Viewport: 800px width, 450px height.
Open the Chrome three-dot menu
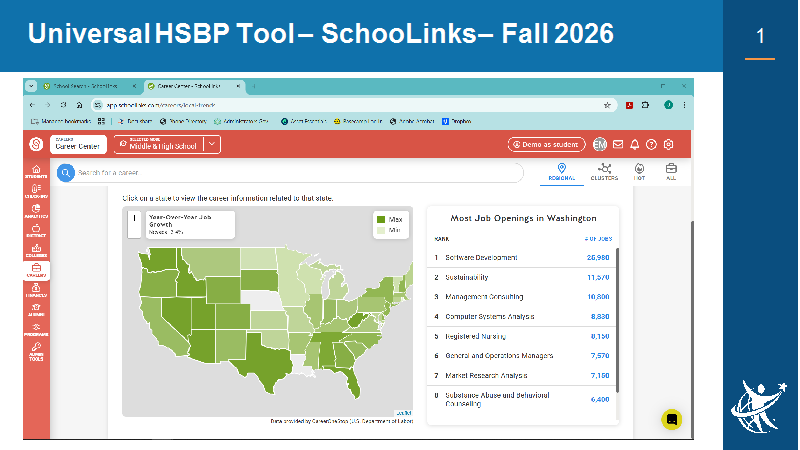[x=684, y=105]
